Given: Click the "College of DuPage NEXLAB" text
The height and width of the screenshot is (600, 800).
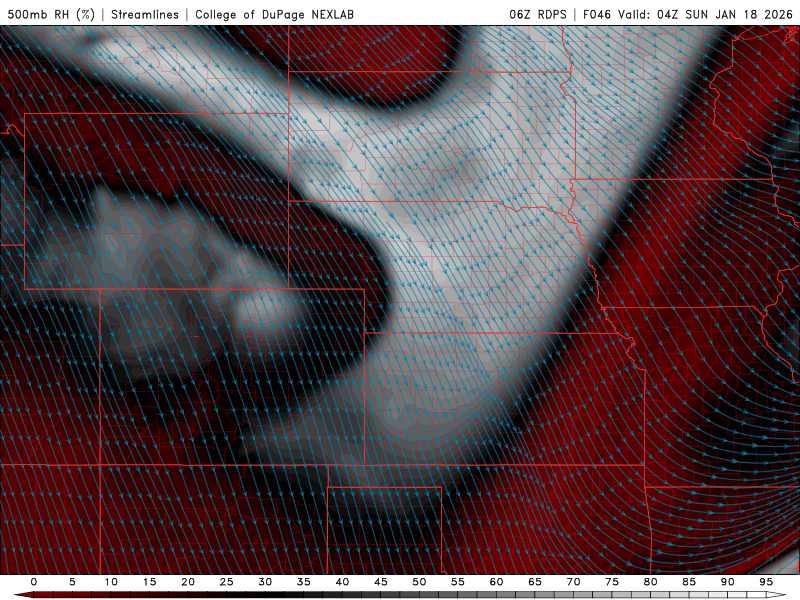Looking at the screenshot, I should click(x=274, y=14).
